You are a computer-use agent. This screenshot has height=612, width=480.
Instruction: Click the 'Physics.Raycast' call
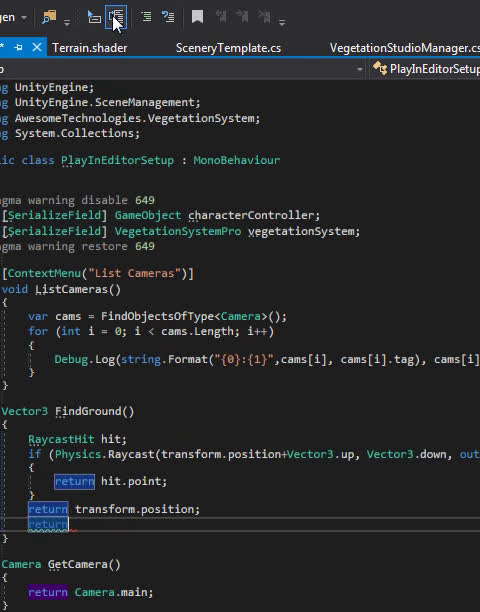pos(105,454)
